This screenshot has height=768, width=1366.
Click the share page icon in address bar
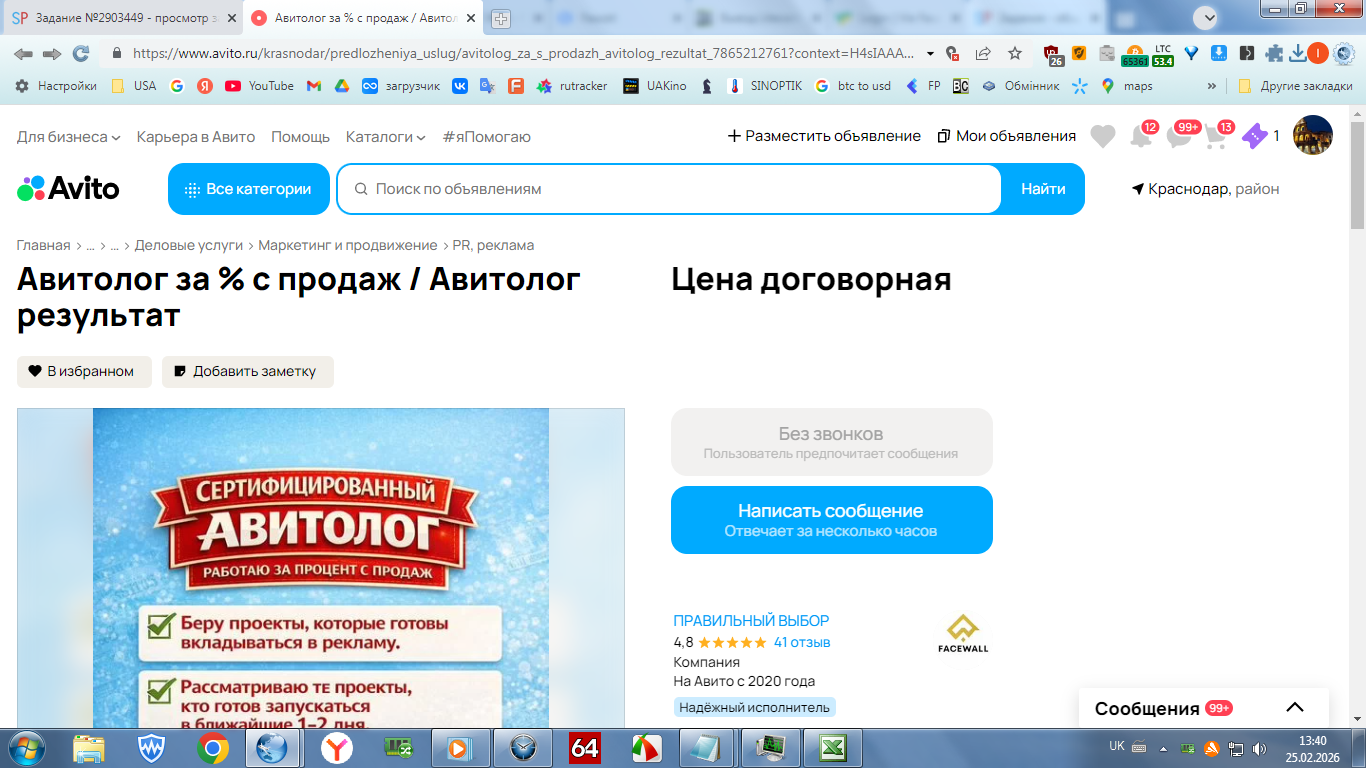984,53
